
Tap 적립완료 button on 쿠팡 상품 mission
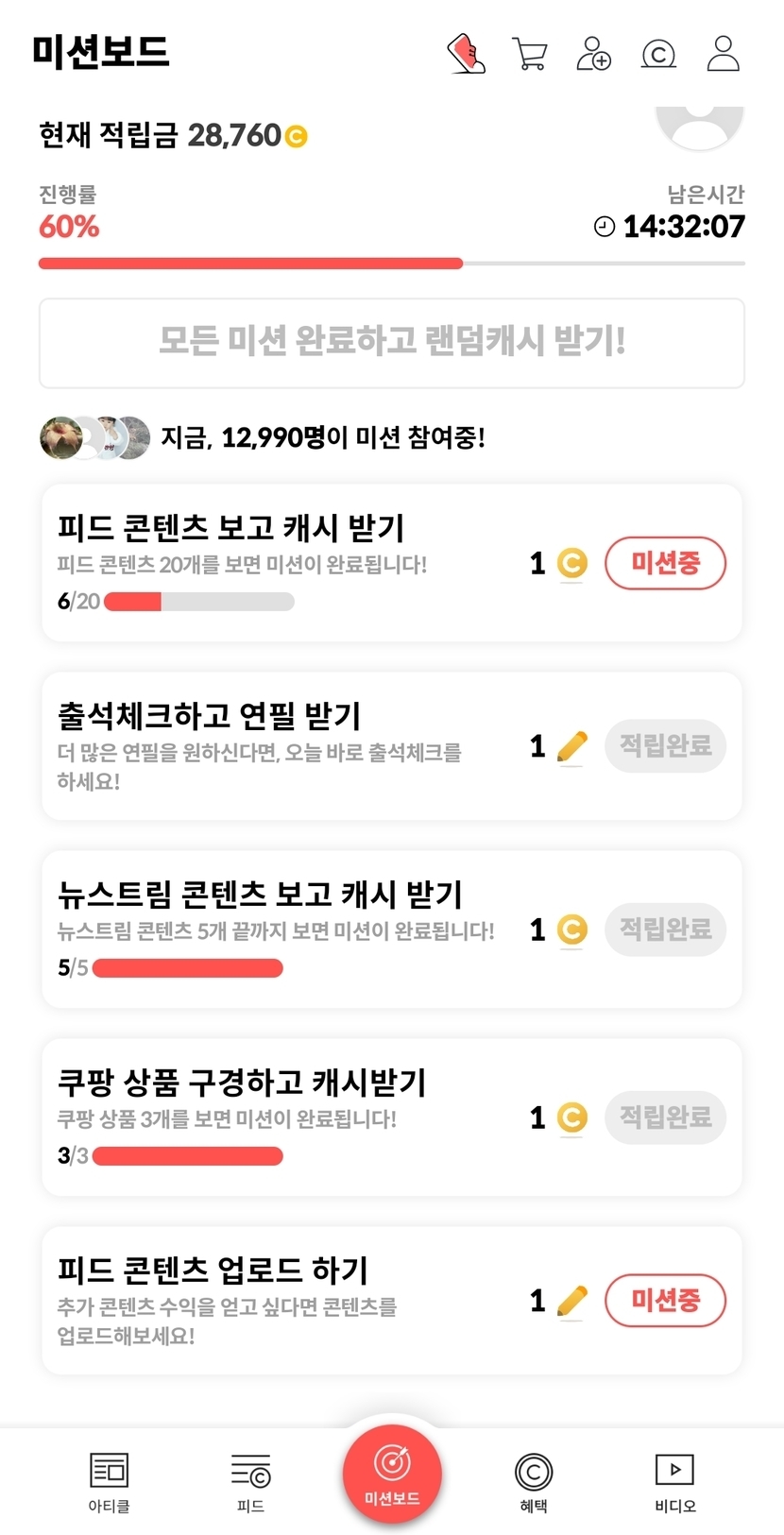tap(665, 1117)
